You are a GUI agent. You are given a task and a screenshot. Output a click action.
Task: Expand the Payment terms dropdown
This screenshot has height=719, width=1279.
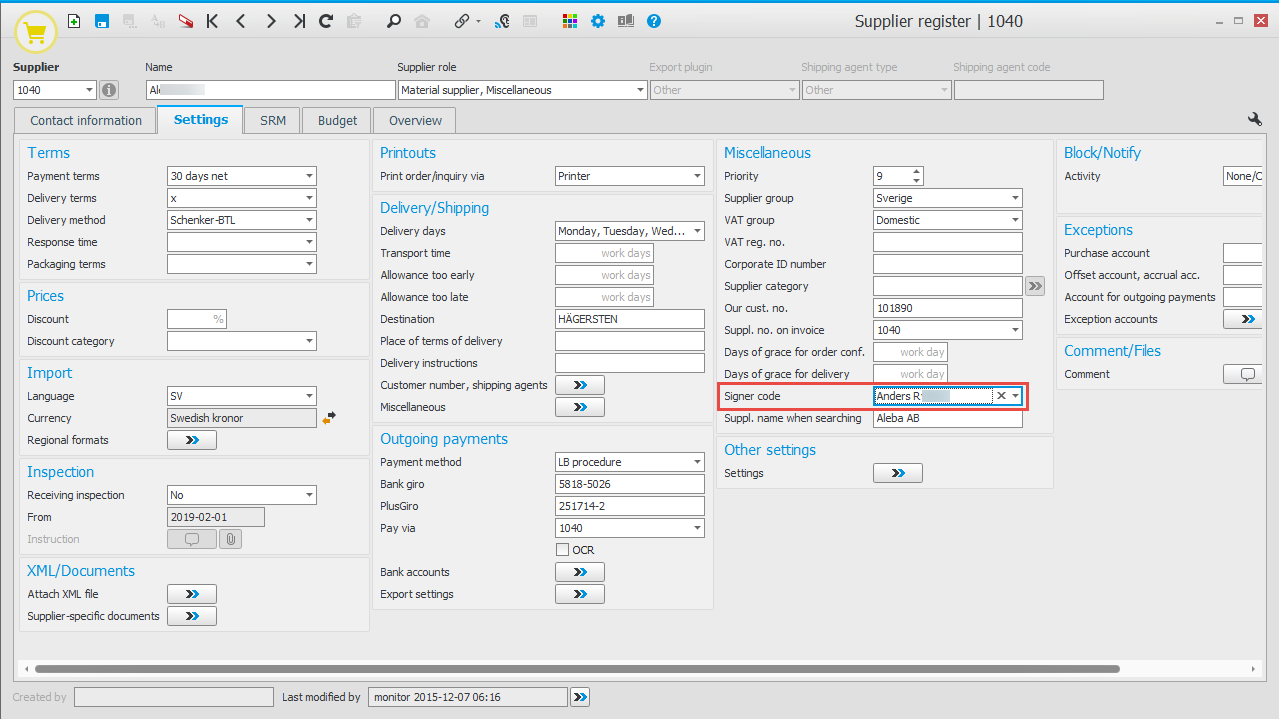click(x=309, y=176)
